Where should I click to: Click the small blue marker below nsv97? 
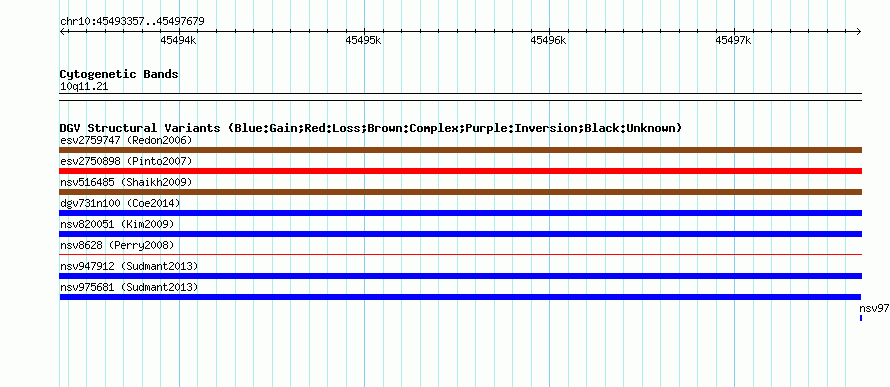coord(861,318)
